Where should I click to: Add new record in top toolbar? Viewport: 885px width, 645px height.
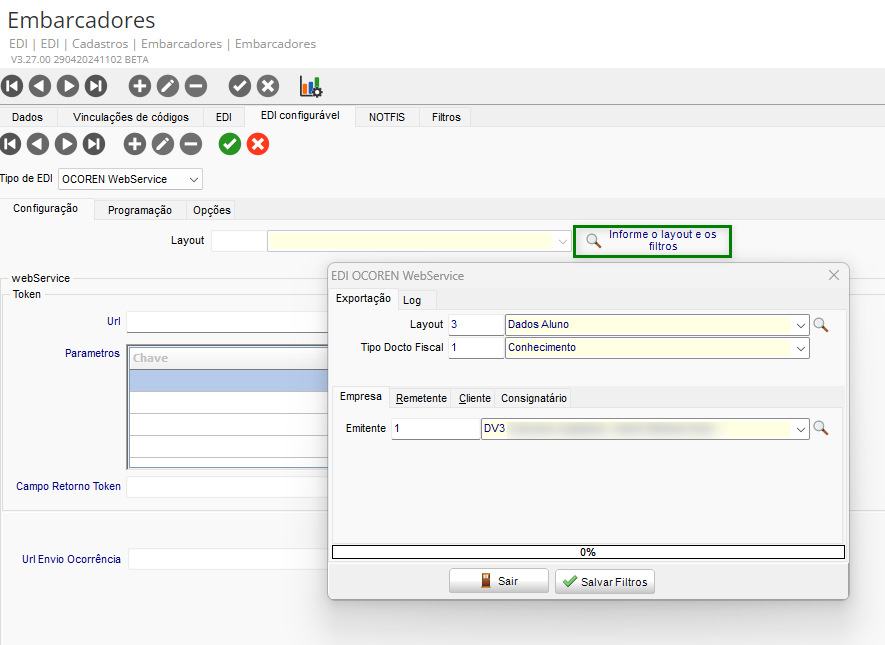tap(139, 86)
